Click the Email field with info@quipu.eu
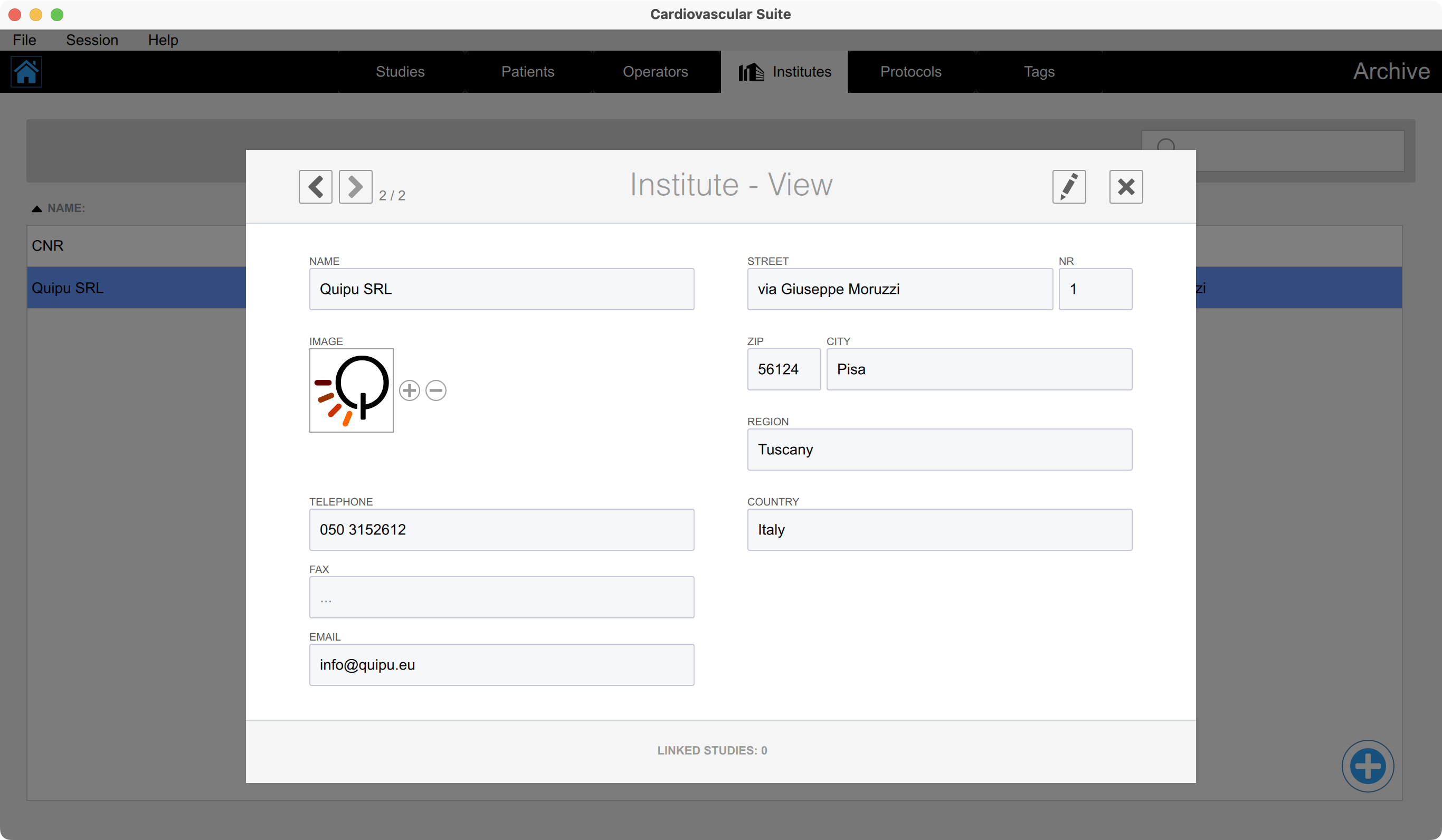1442x840 pixels. point(501,665)
